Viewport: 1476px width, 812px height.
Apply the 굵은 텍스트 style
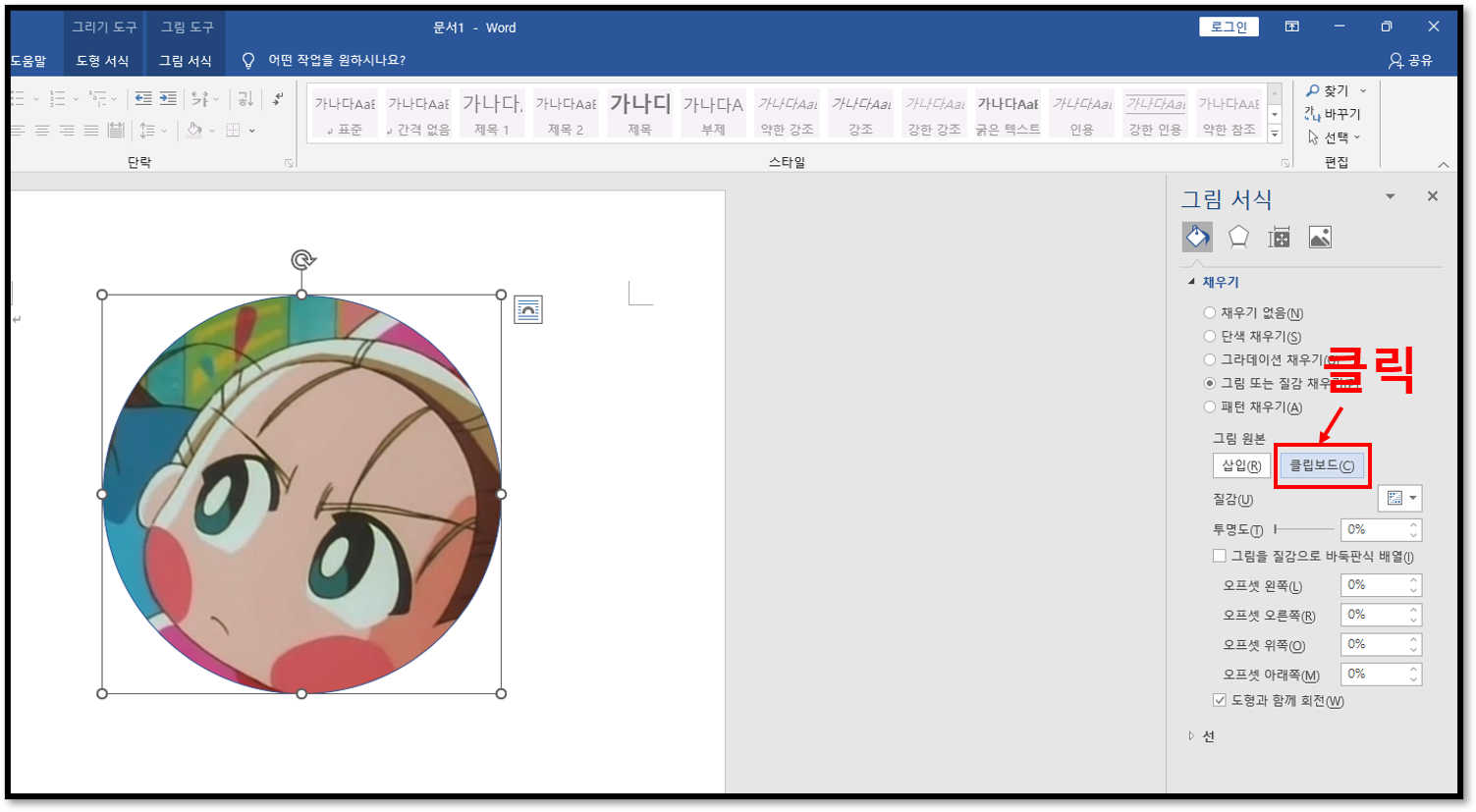[1008, 114]
